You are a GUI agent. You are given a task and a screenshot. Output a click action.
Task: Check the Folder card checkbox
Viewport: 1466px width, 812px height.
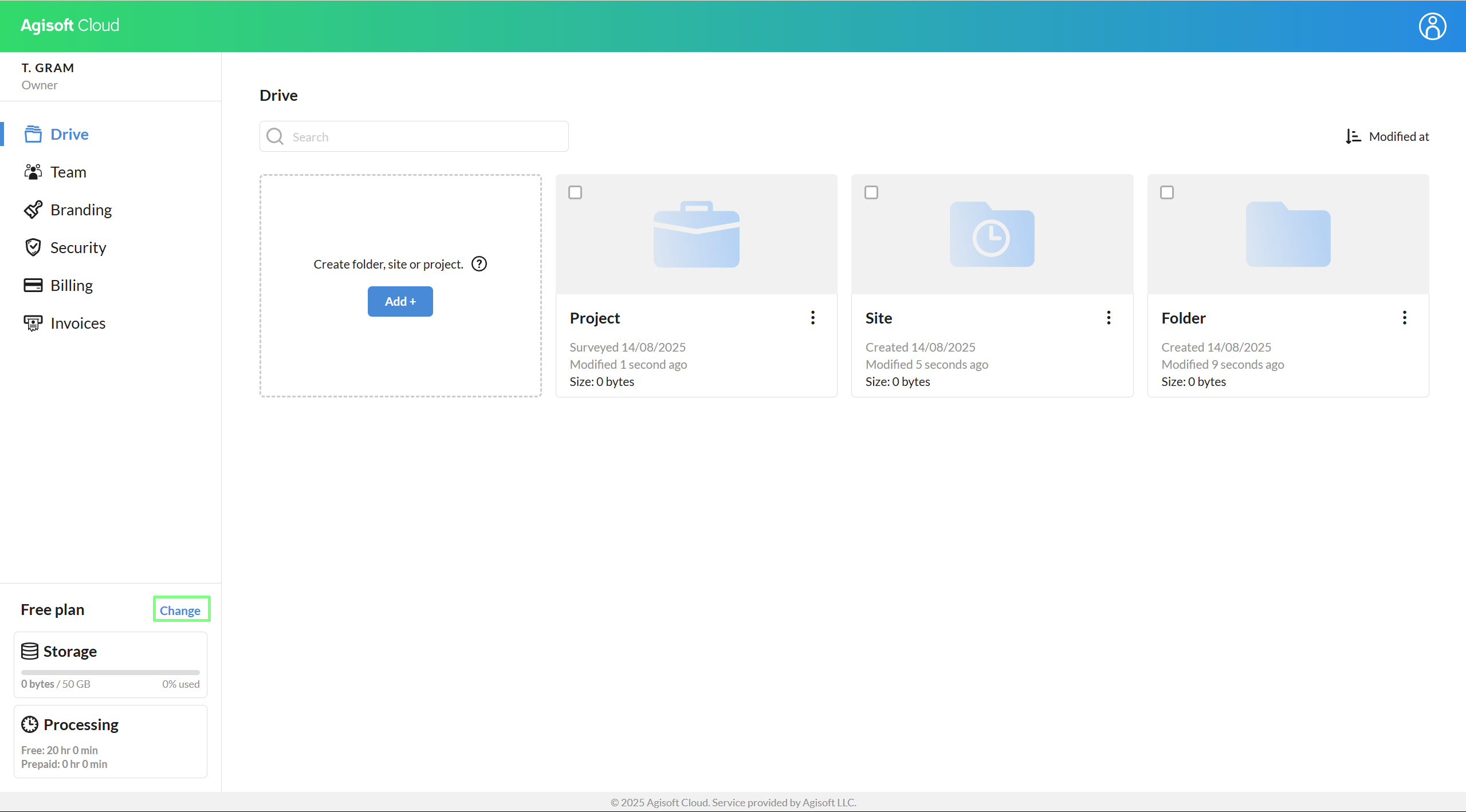(1166, 192)
